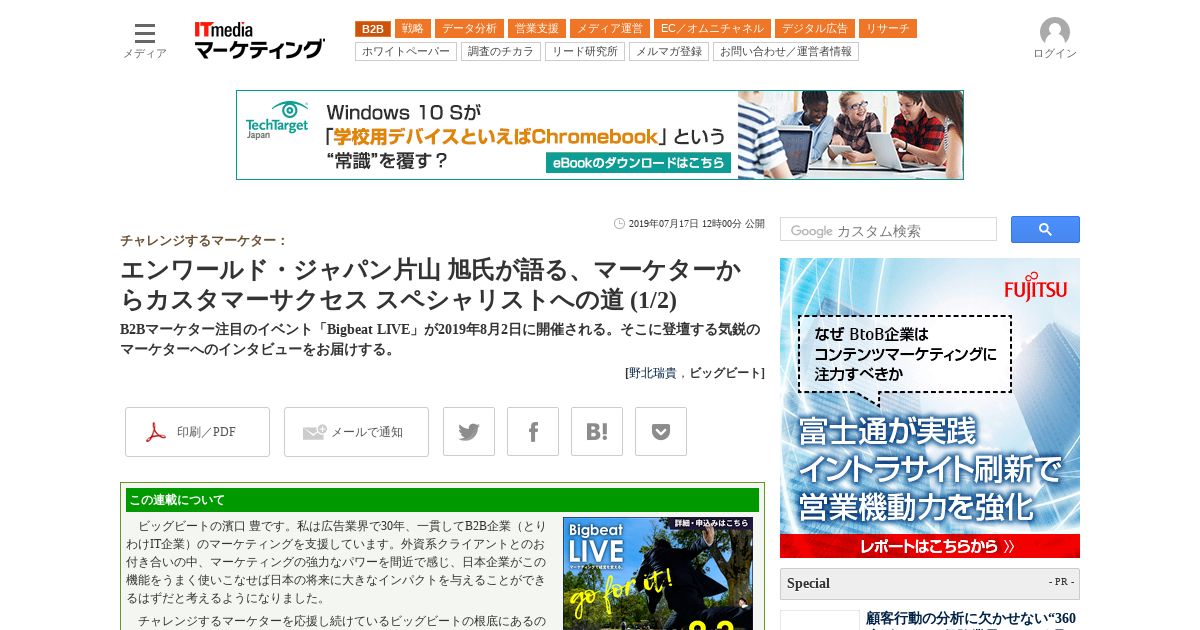Click the この連載について green header

point(442,500)
